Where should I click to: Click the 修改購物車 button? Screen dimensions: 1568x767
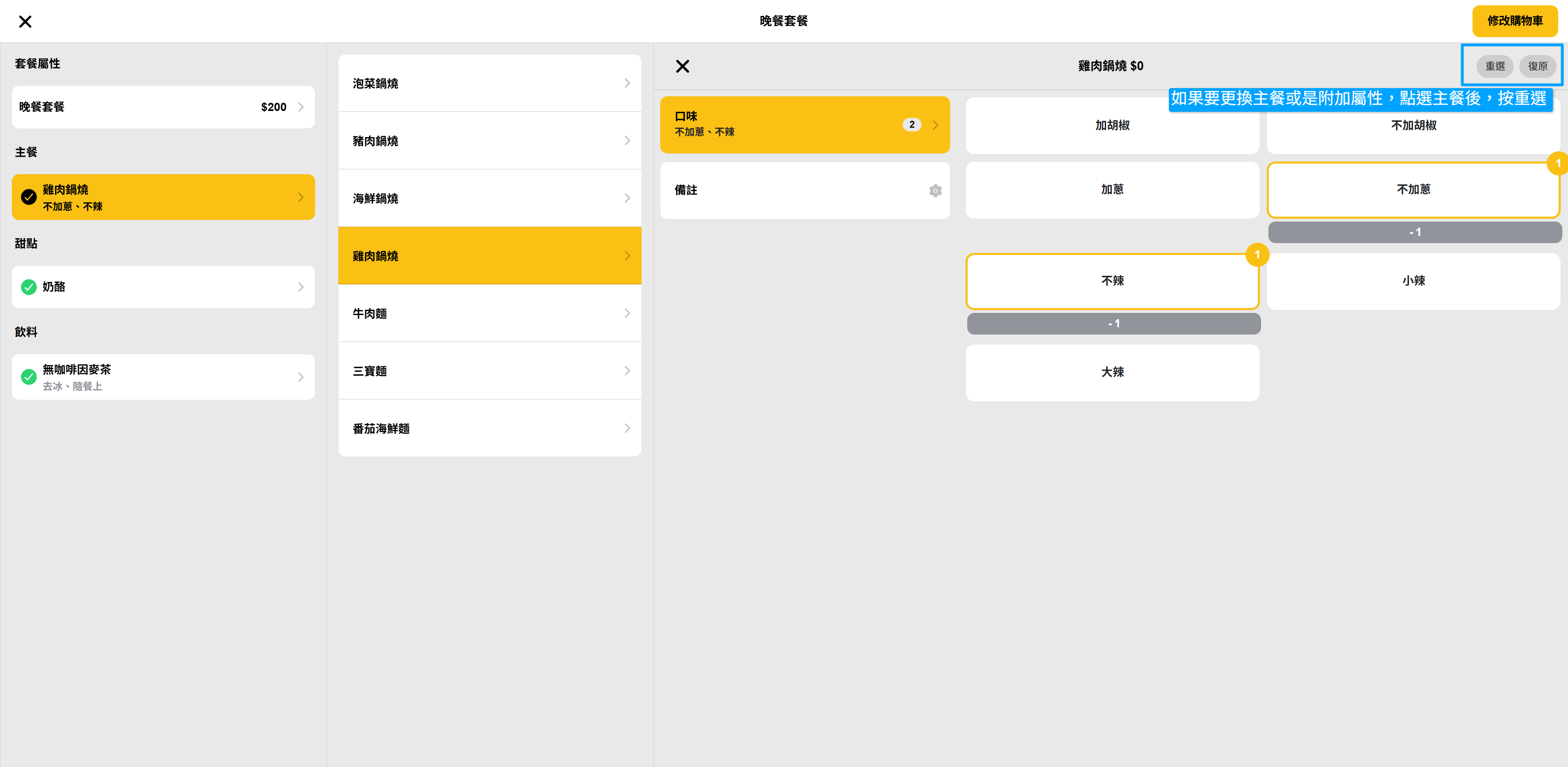[1515, 21]
